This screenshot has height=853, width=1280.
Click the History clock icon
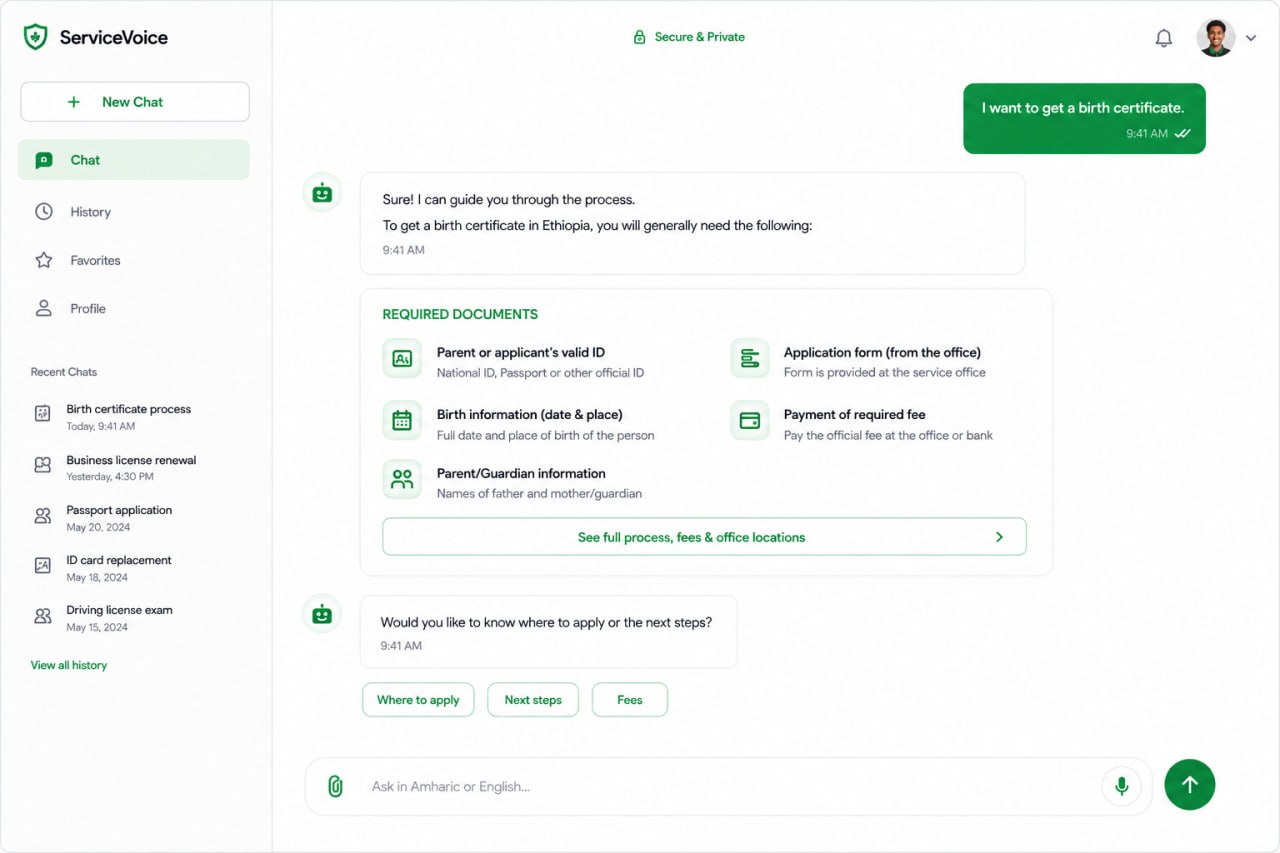point(44,212)
